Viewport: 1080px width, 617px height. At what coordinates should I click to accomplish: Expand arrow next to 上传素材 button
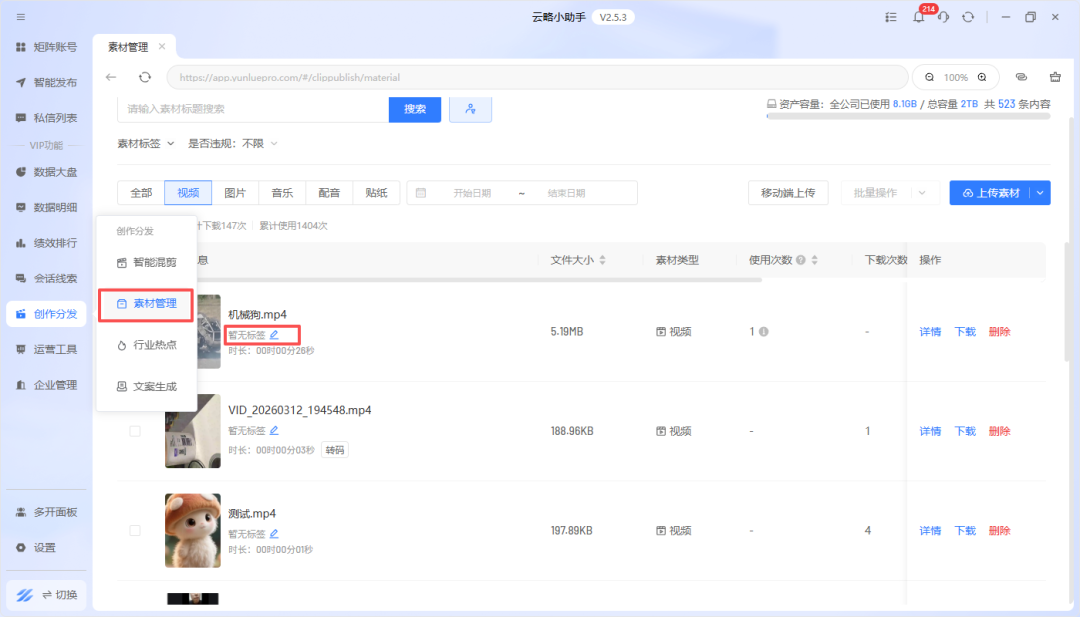(x=1040, y=193)
